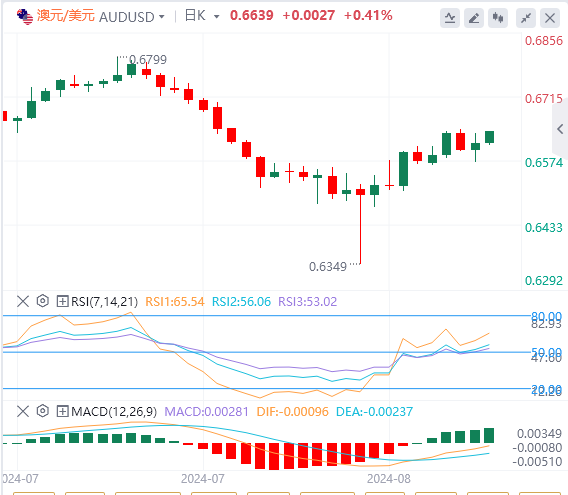
Task: Select the pencil drawing tool
Action: [x=474, y=18]
